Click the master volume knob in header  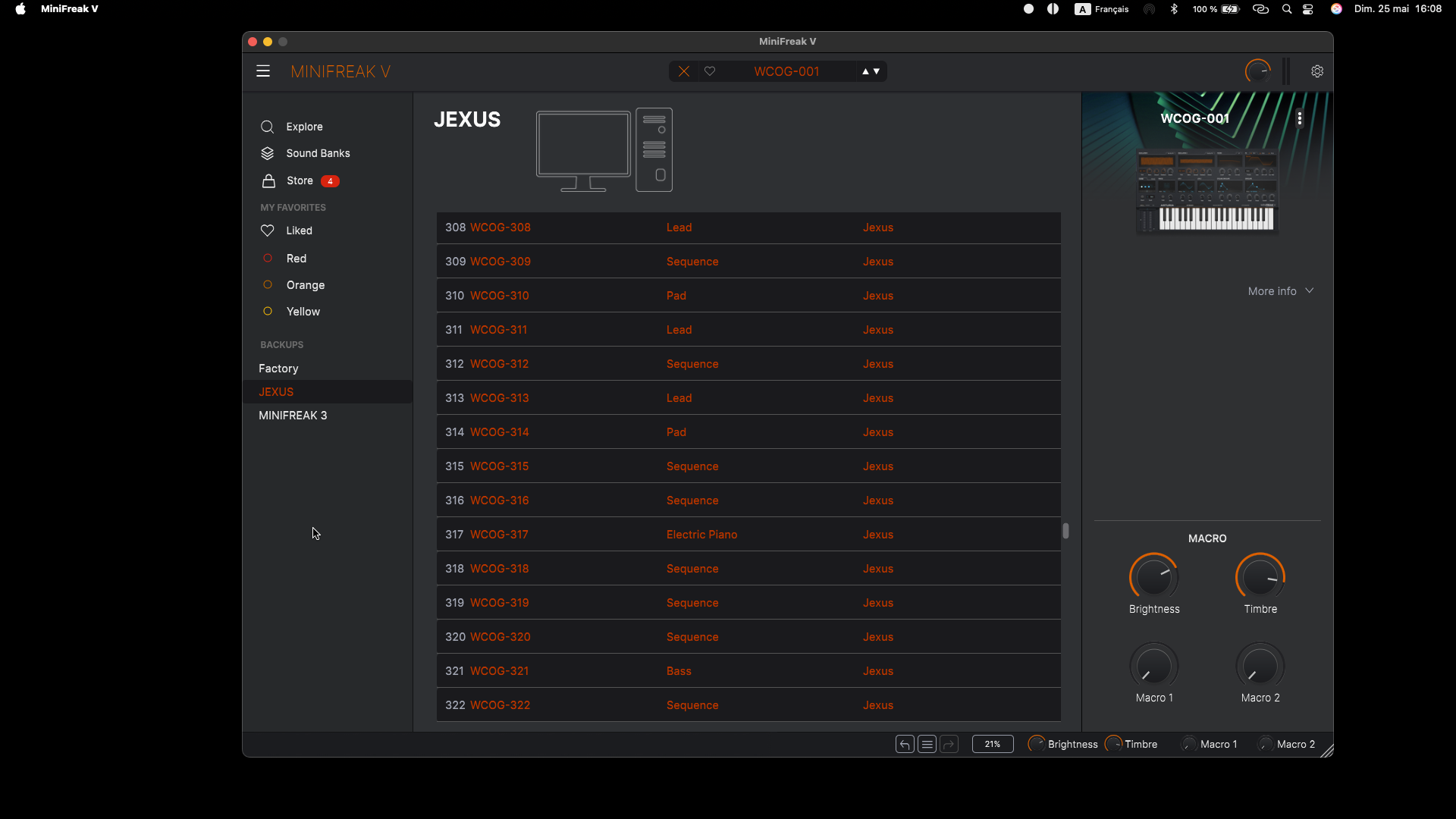pyautogui.click(x=1257, y=71)
